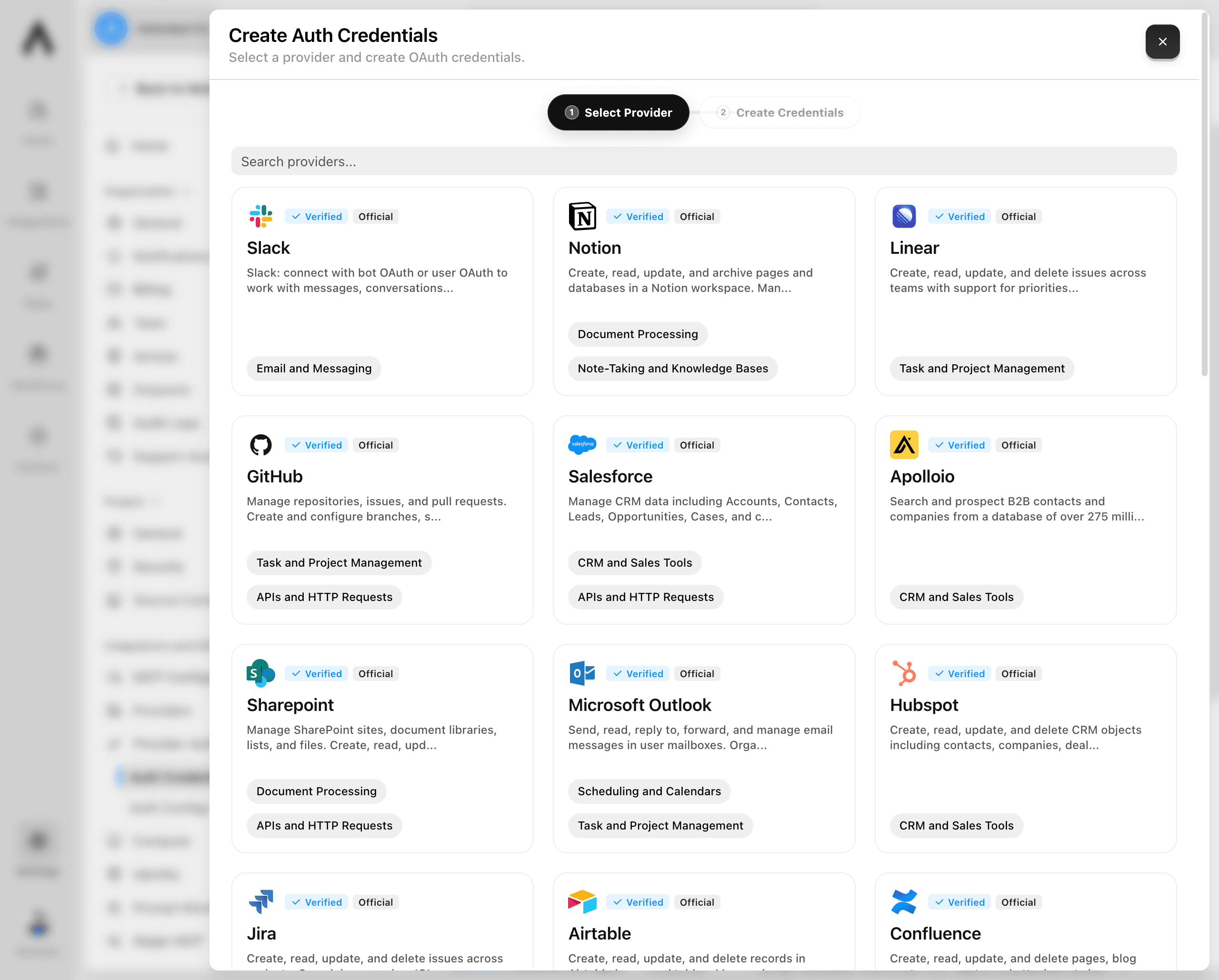Click the Confluence logo icon
Viewport: 1219px width, 980px height.
(x=903, y=901)
